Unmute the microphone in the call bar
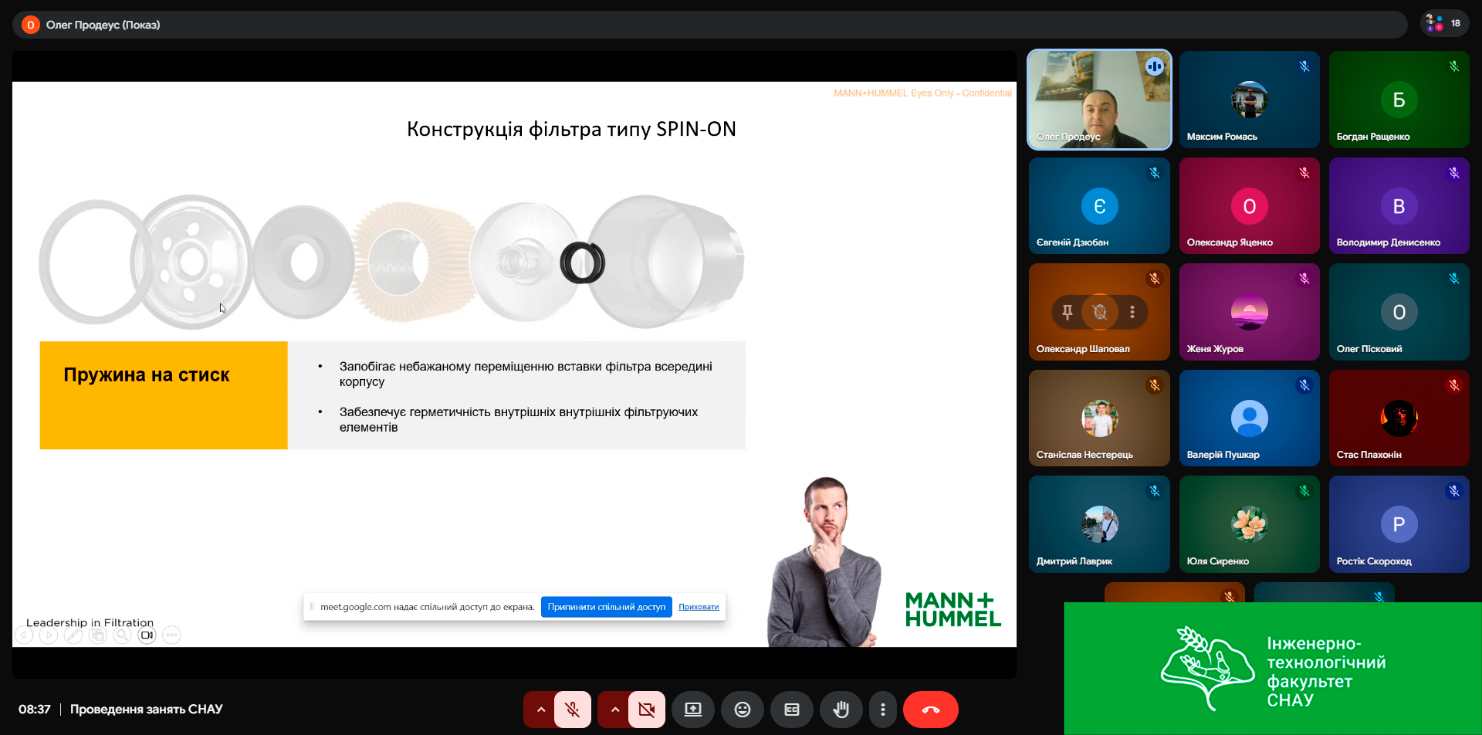 click(x=573, y=709)
